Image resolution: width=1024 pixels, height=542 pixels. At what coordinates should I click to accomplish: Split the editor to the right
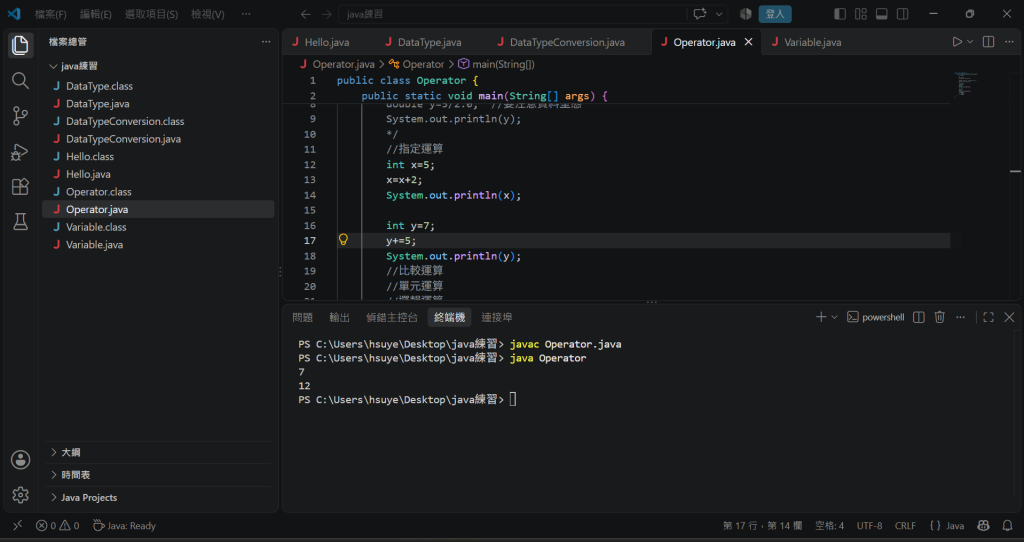988,42
